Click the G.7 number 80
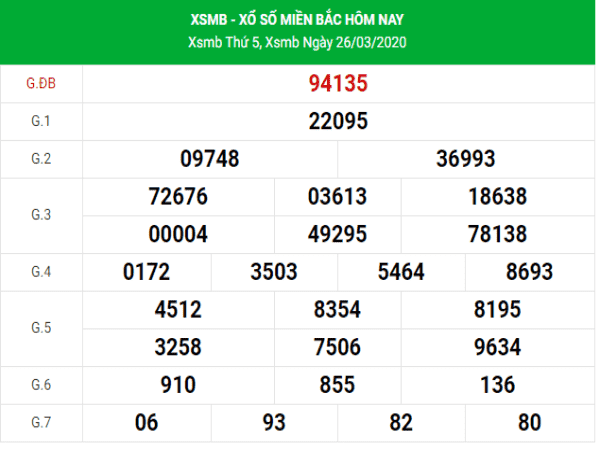 [x=530, y=422]
